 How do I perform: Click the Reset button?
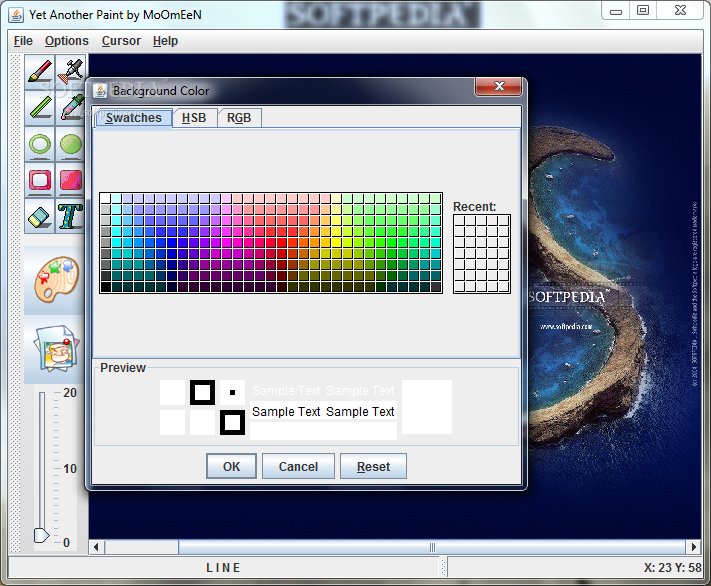(373, 466)
